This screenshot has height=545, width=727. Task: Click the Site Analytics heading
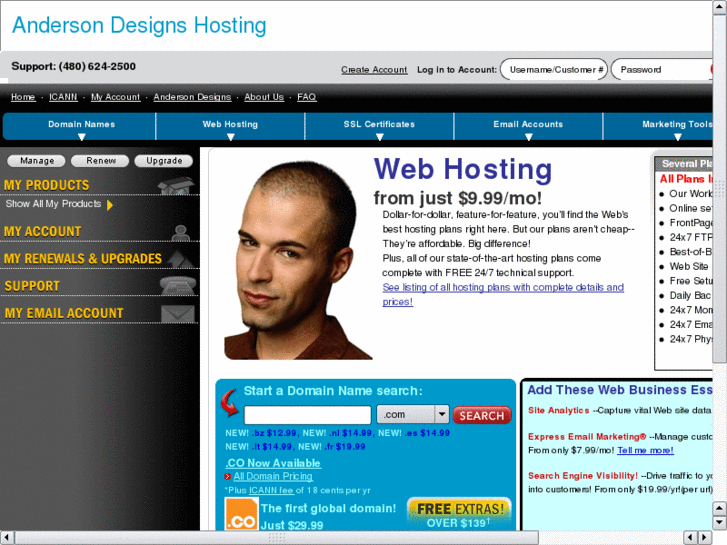(559, 410)
